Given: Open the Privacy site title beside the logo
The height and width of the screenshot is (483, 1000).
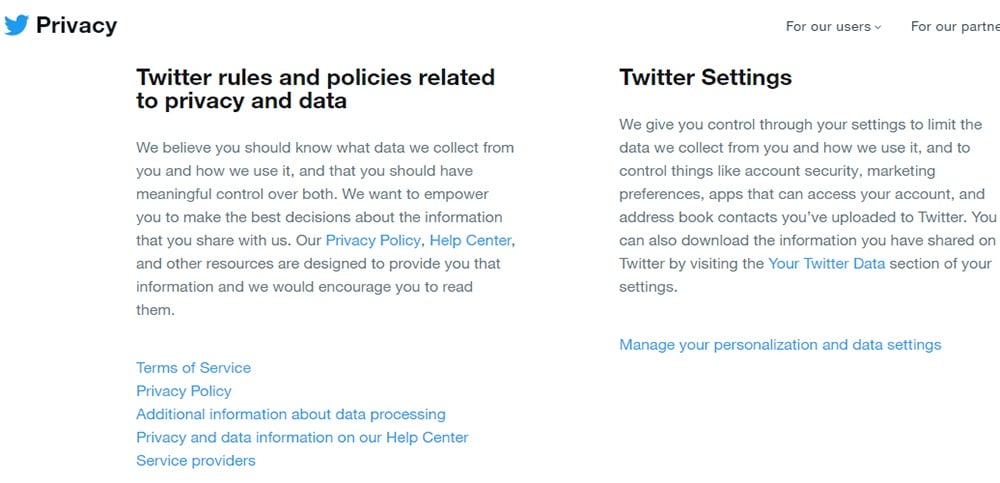Looking at the screenshot, I should [77, 26].
